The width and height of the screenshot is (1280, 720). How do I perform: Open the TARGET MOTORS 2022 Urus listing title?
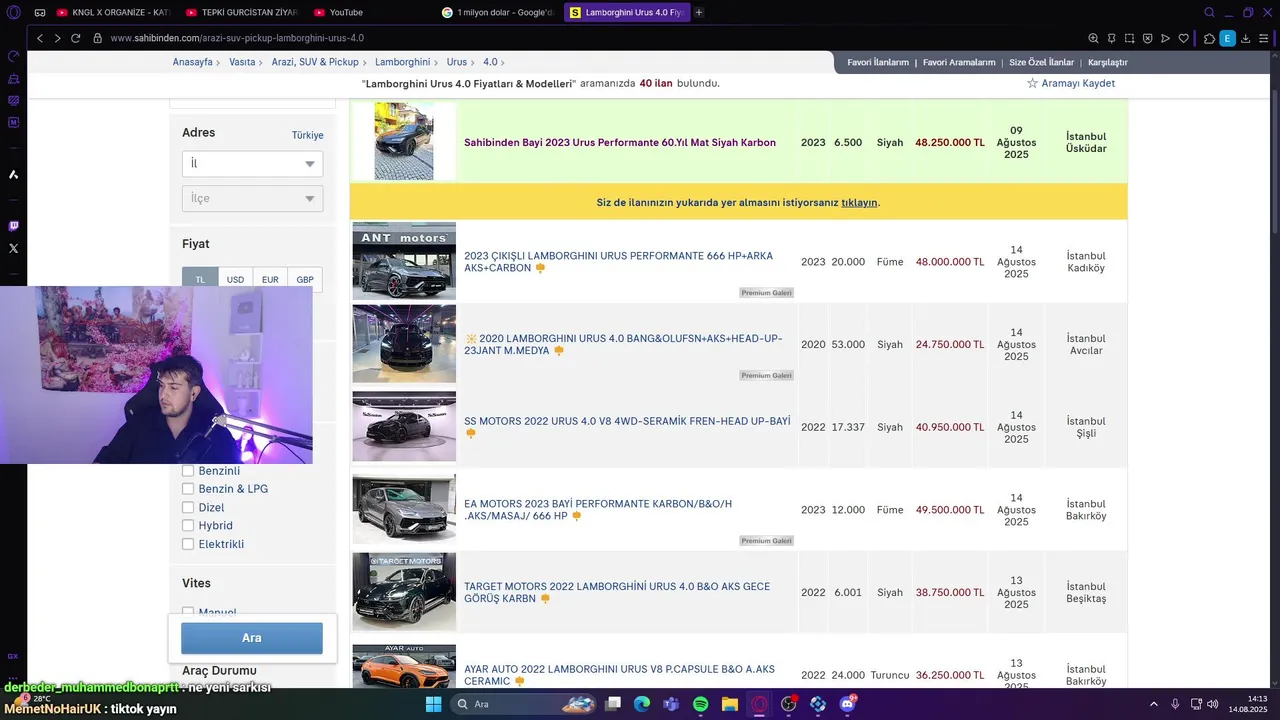pyautogui.click(x=617, y=592)
